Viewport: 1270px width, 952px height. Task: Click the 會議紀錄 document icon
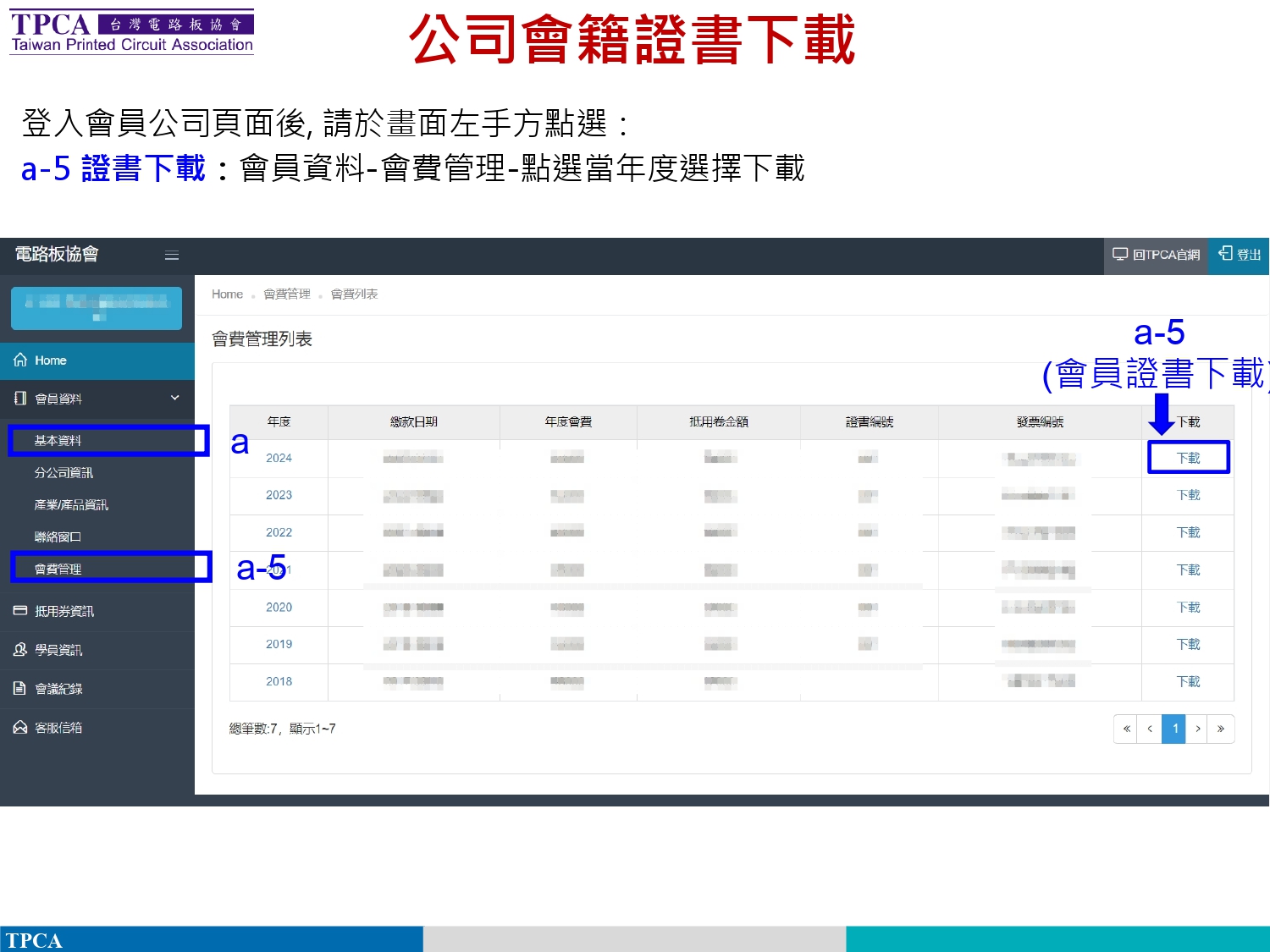[x=20, y=689]
